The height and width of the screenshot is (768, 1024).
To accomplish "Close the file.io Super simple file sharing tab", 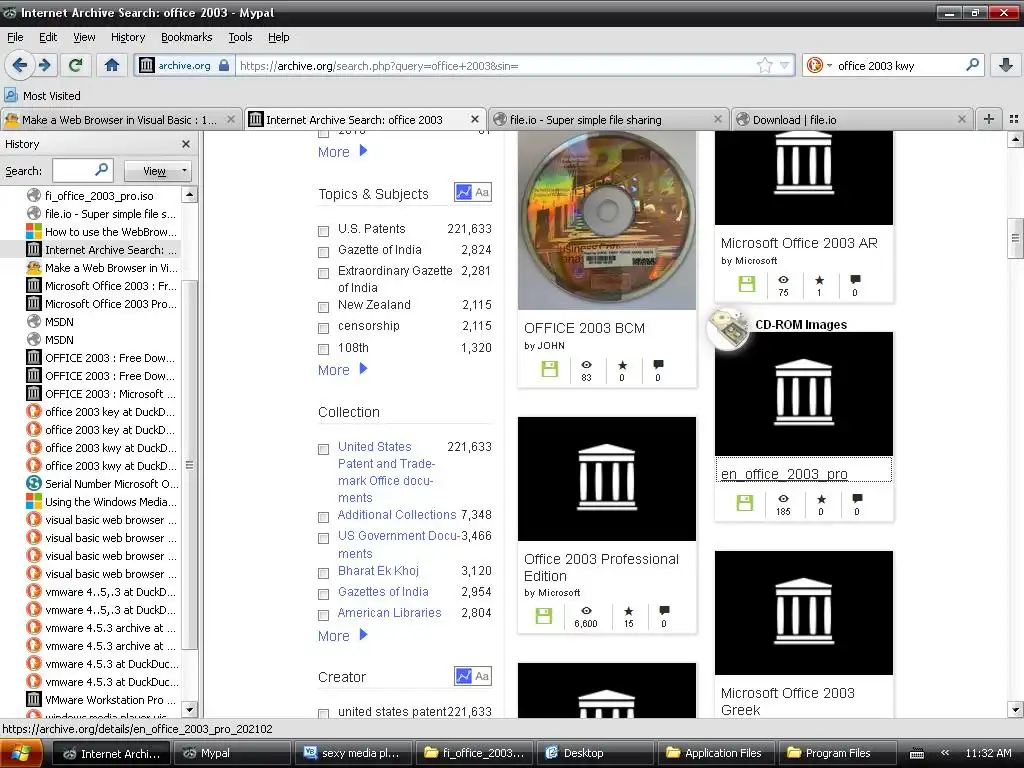I will coord(718,119).
